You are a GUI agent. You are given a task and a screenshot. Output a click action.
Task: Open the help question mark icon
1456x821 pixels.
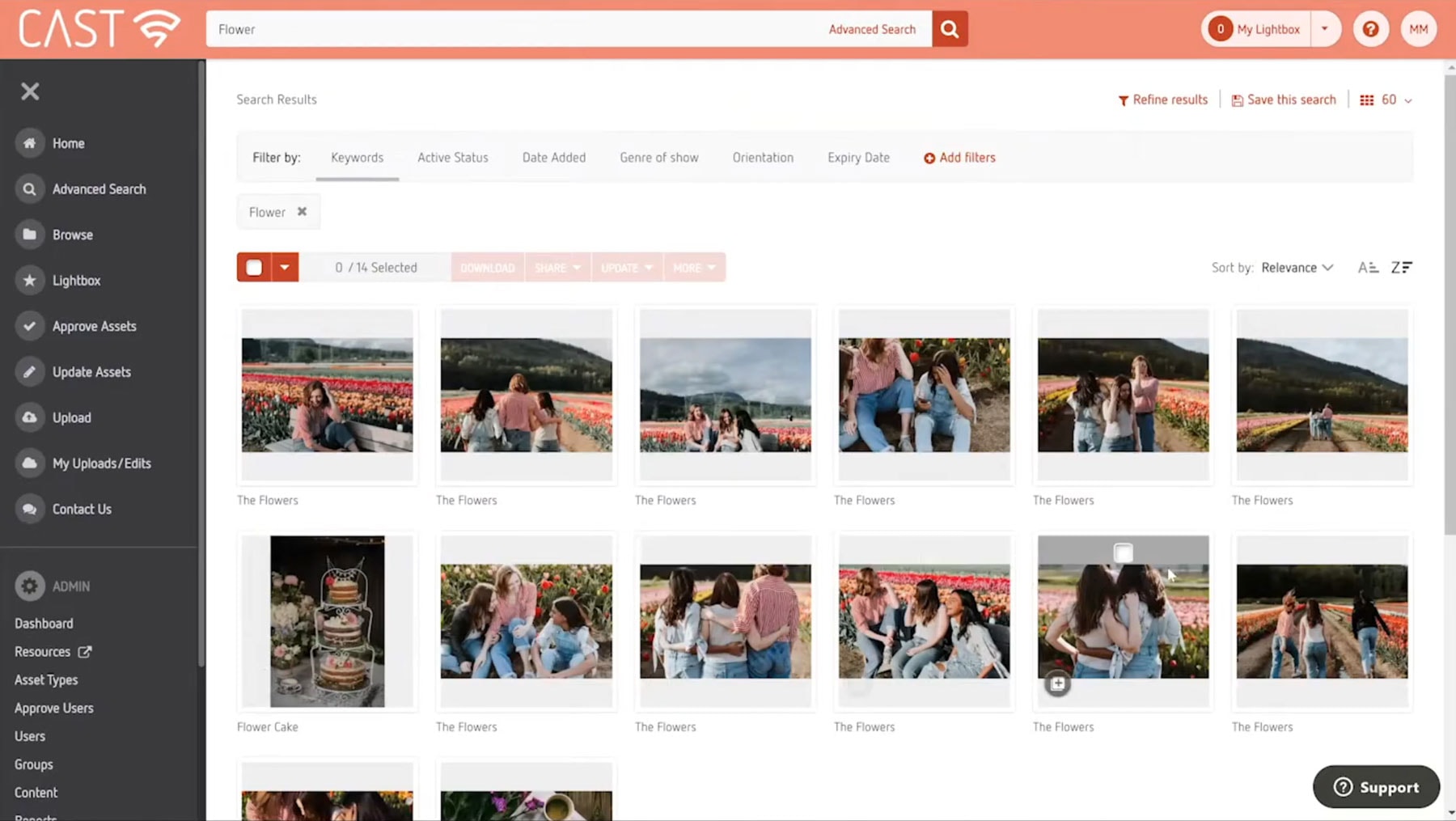(x=1370, y=29)
